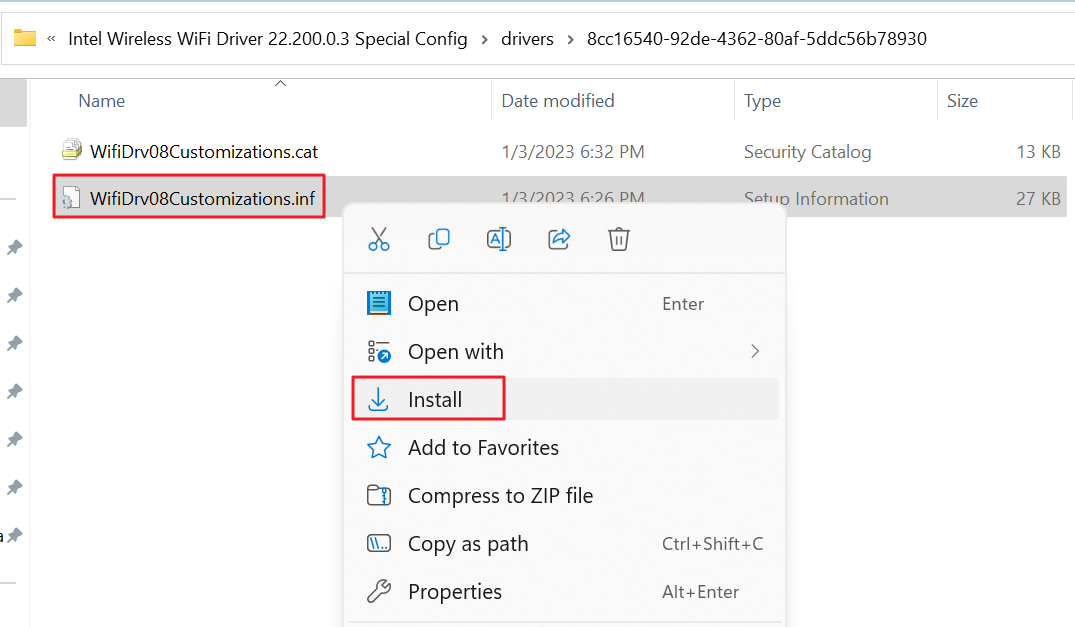The height and width of the screenshot is (627, 1075).
Task: Click the WifiDrv08Customizations.cat file icon
Action: coord(71,151)
